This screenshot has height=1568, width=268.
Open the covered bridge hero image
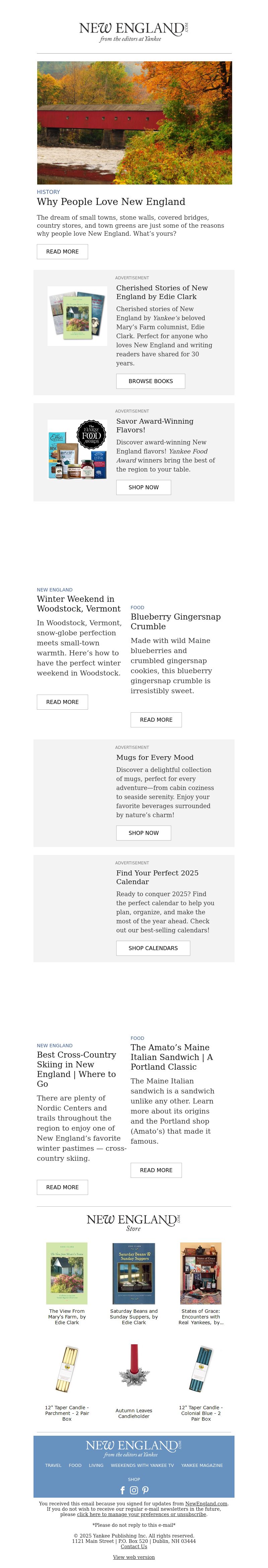click(x=134, y=122)
